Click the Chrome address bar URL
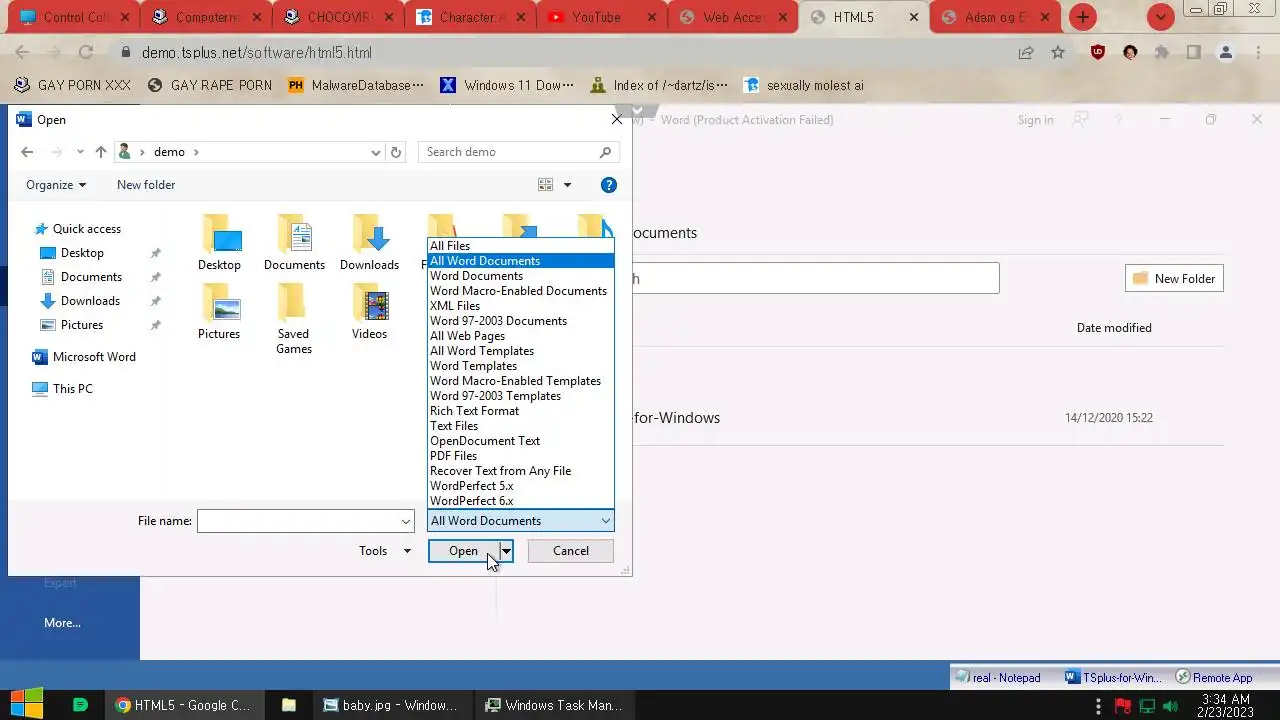This screenshot has height=720, width=1280. [257, 53]
